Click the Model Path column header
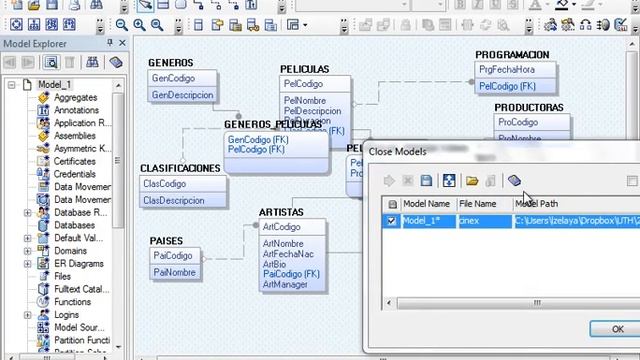This screenshot has height=360, width=640. tap(576, 204)
